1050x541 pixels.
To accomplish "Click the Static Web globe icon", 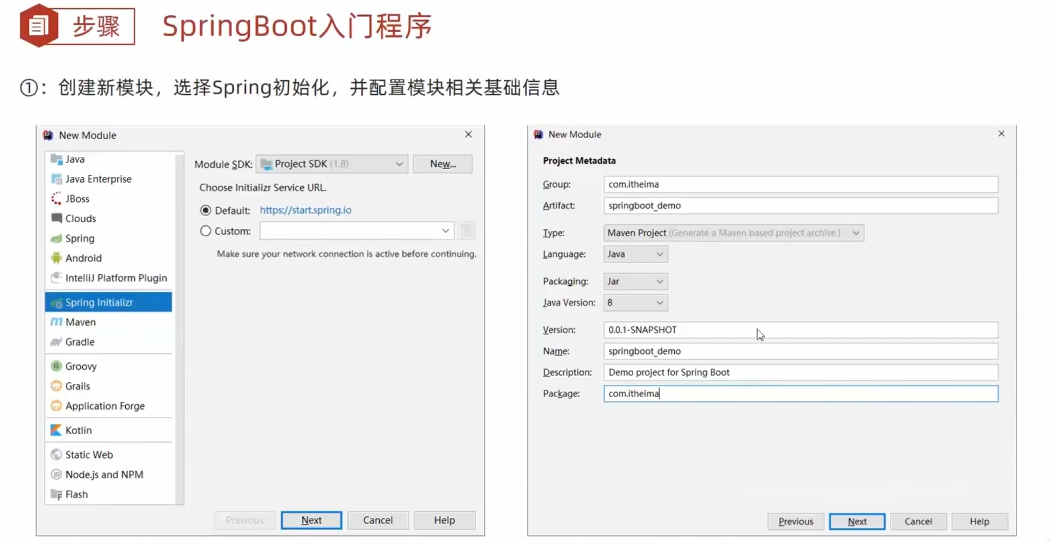I will pyautogui.click(x=56, y=455).
